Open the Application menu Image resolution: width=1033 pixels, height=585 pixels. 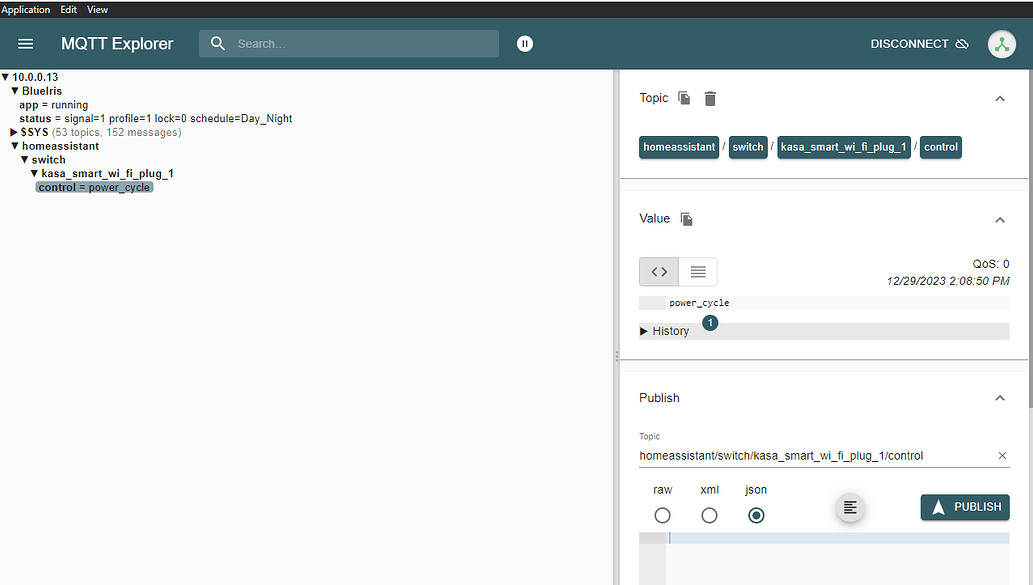(x=26, y=9)
